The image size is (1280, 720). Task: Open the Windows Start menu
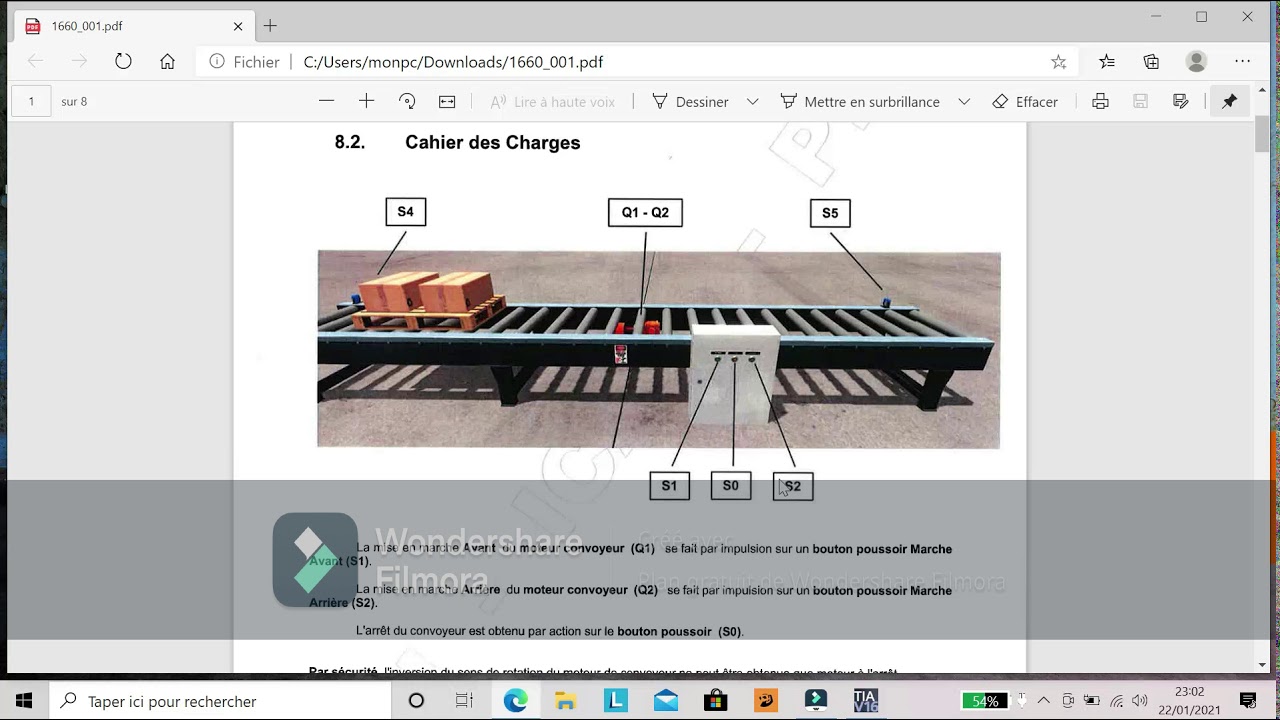coord(24,701)
